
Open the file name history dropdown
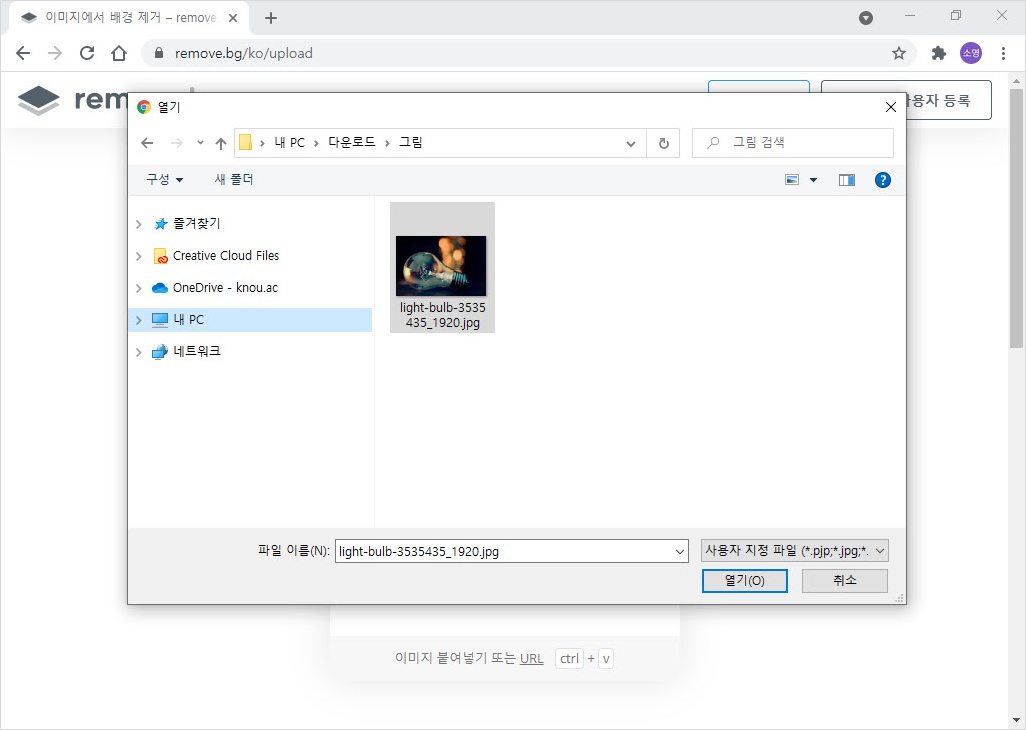680,551
